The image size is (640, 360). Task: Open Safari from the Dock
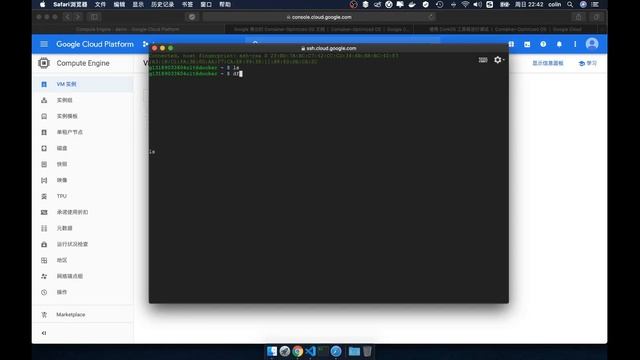tap(336, 351)
